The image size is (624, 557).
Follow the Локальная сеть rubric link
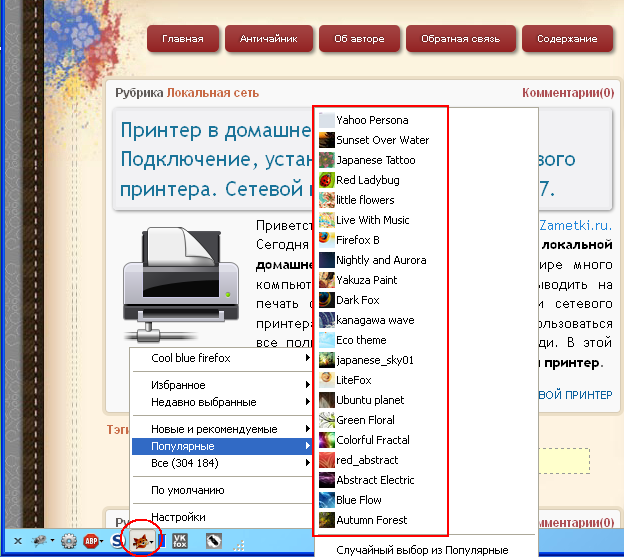click(x=213, y=93)
